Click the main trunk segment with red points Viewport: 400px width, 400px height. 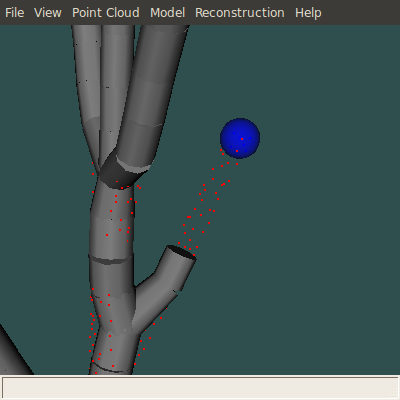tap(112, 220)
